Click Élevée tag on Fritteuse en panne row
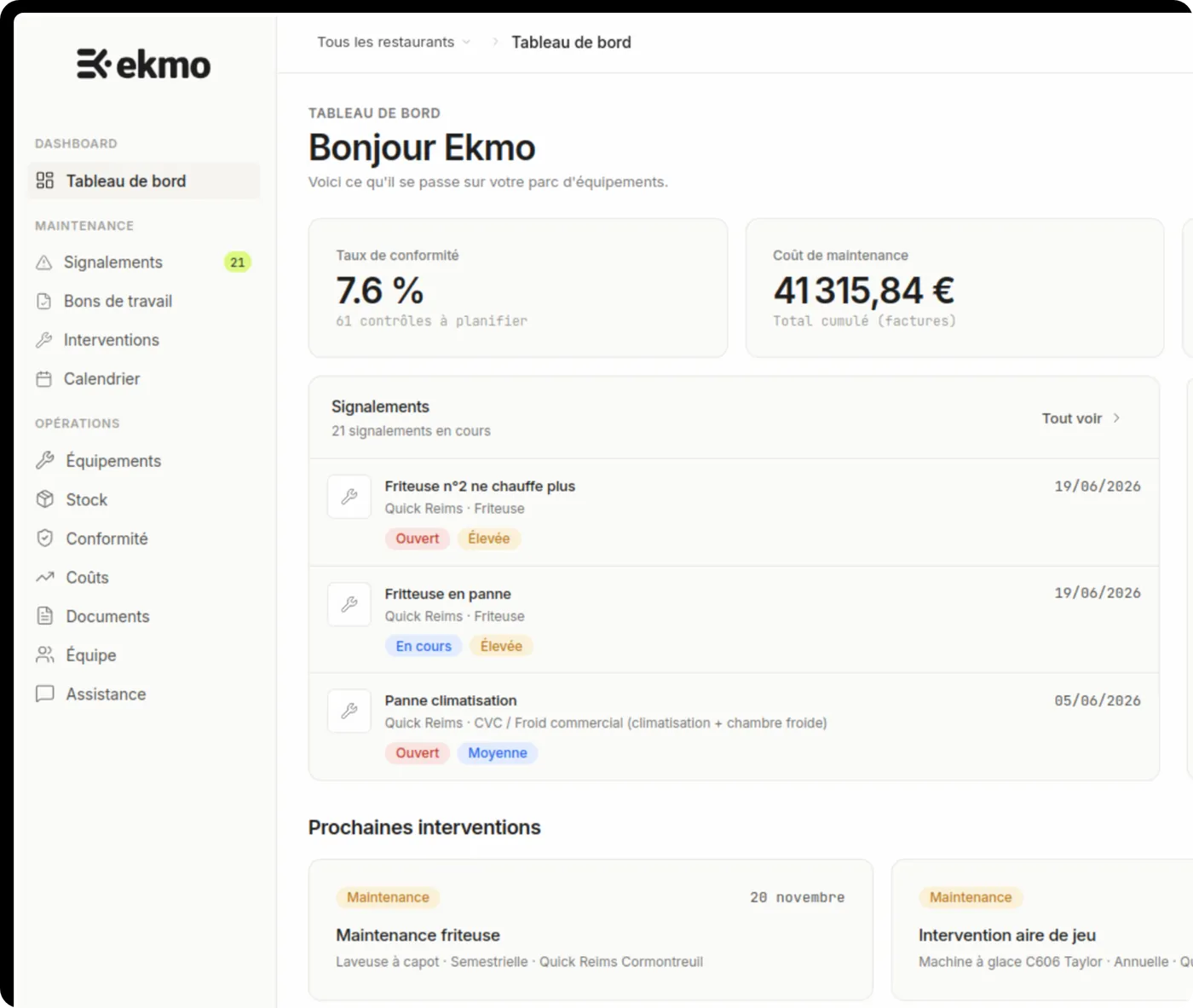 click(x=501, y=646)
